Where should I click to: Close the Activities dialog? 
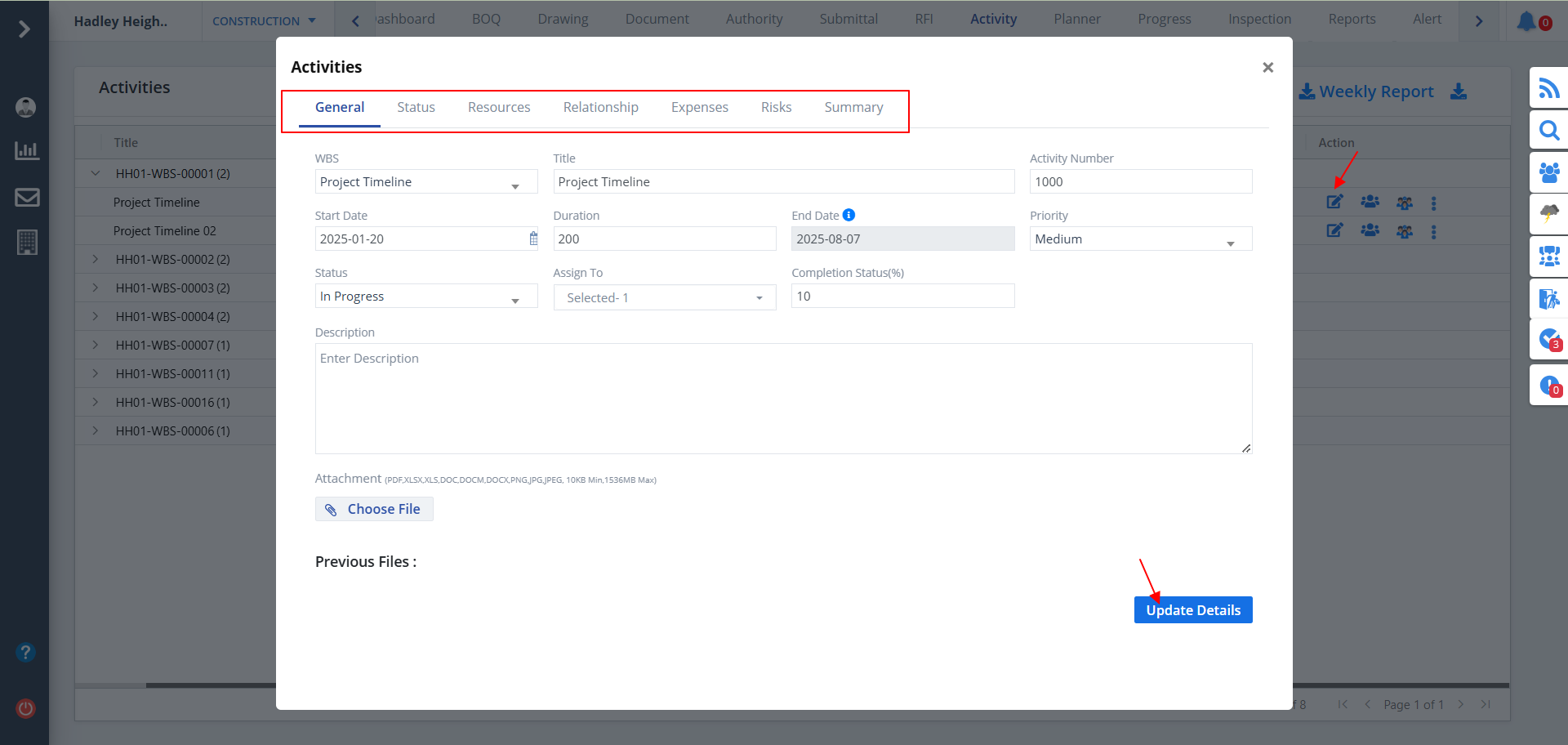point(1267,68)
